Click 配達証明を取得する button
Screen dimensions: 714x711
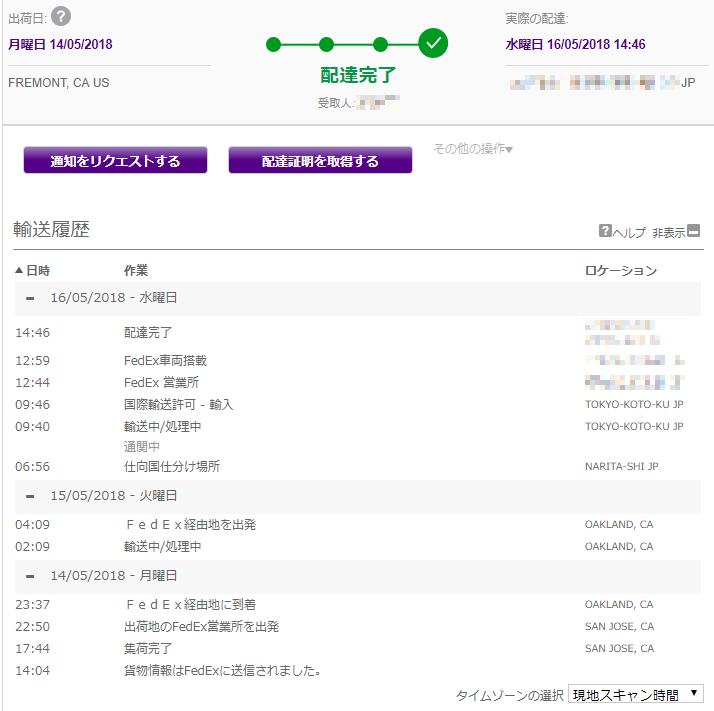click(320, 160)
